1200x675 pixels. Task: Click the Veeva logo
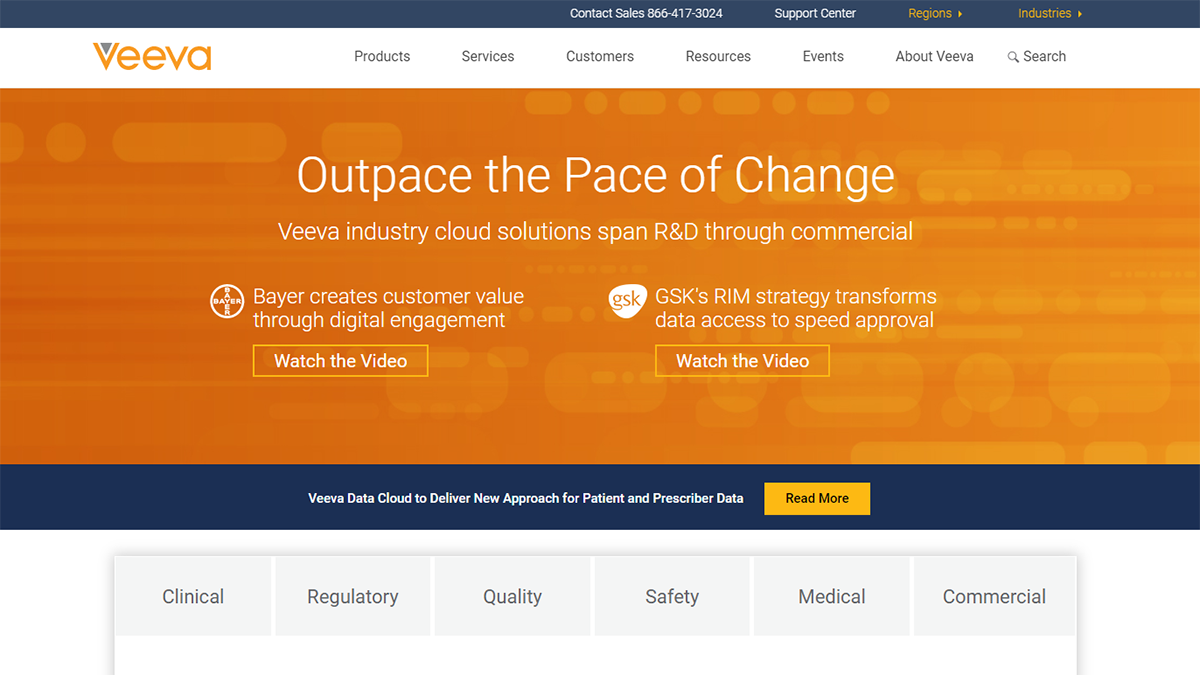point(152,57)
